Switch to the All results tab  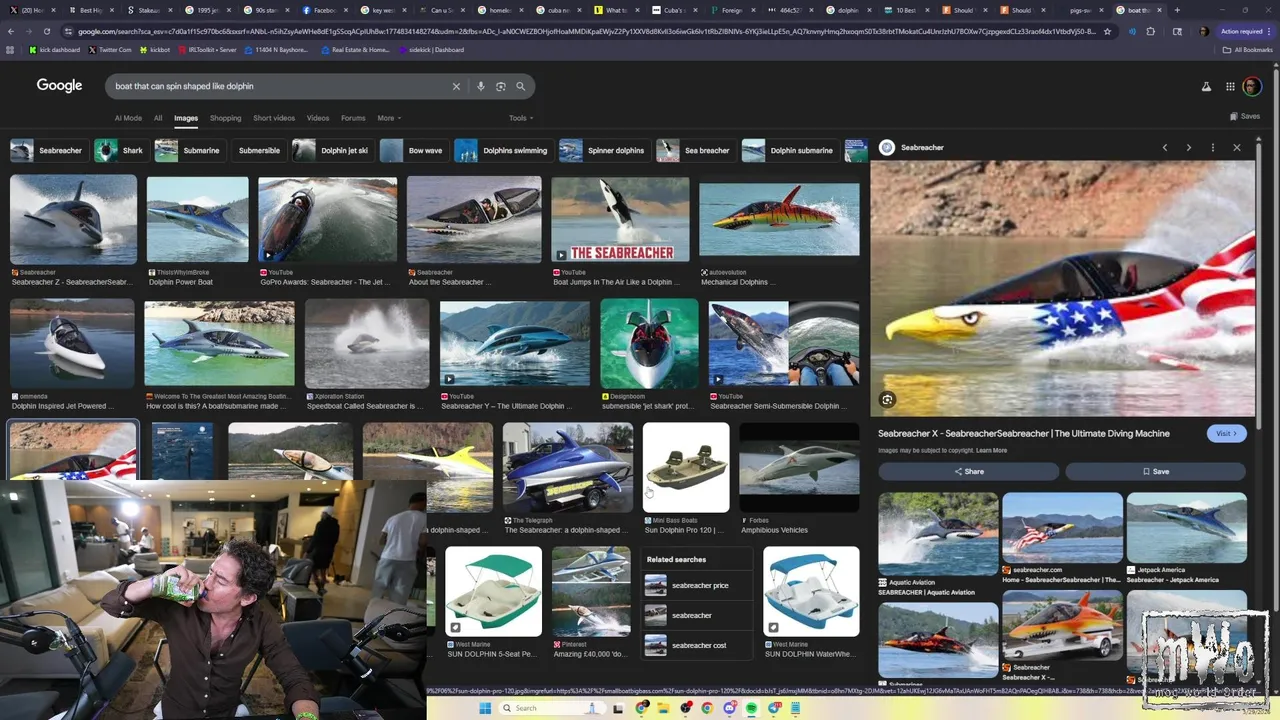pos(158,118)
